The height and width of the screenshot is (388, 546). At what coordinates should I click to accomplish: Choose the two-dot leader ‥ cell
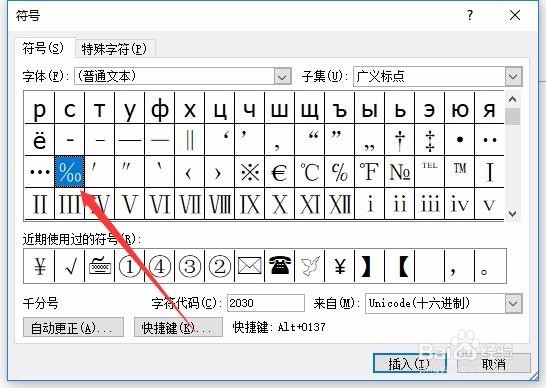489,140
